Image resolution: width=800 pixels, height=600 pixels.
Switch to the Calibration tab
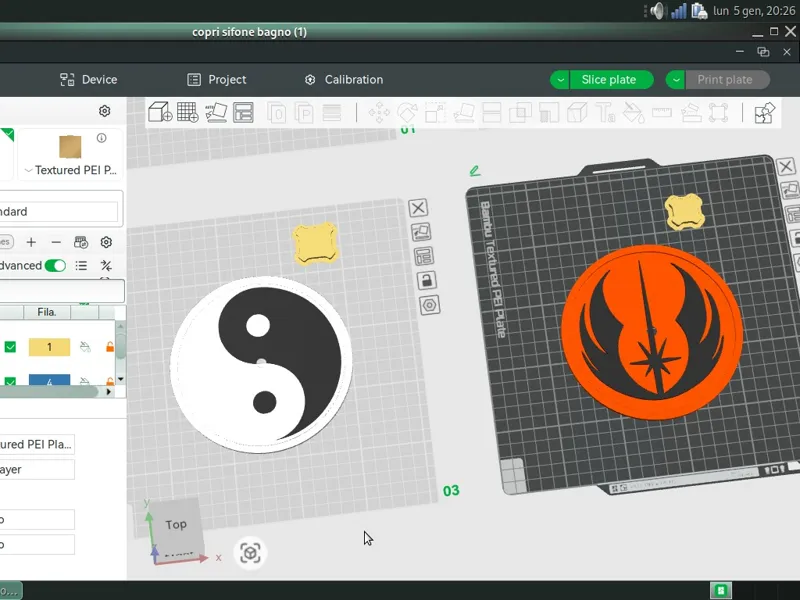pos(344,80)
